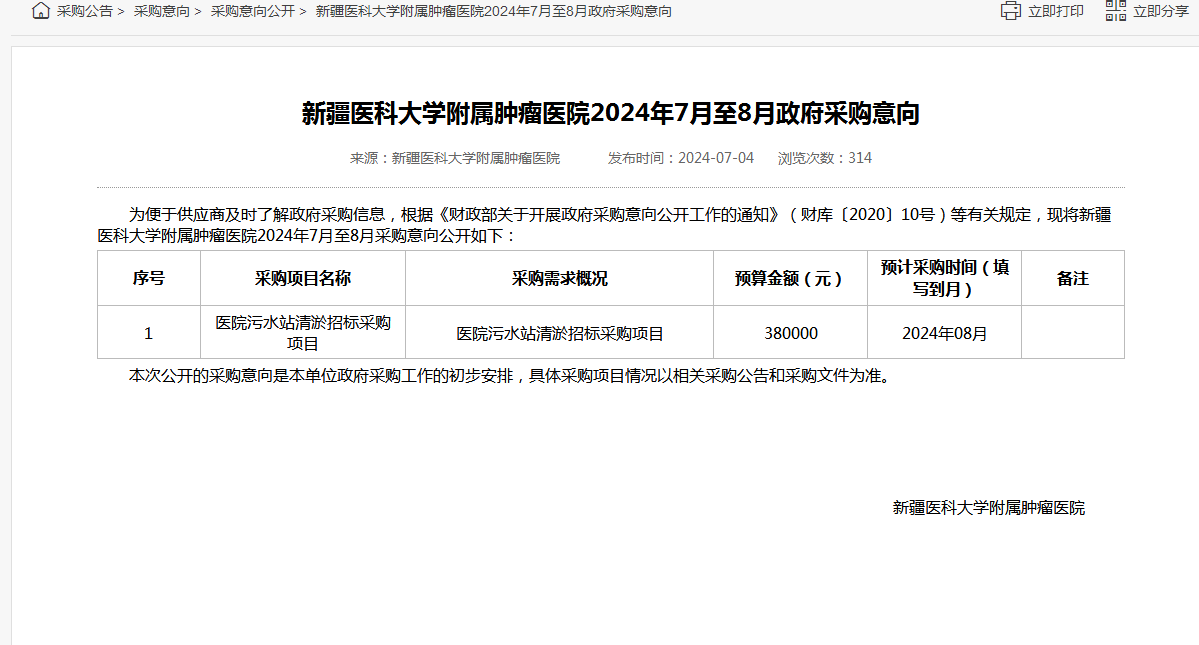
Task: Open 采购意向 breadcrumb link
Action: (161, 11)
